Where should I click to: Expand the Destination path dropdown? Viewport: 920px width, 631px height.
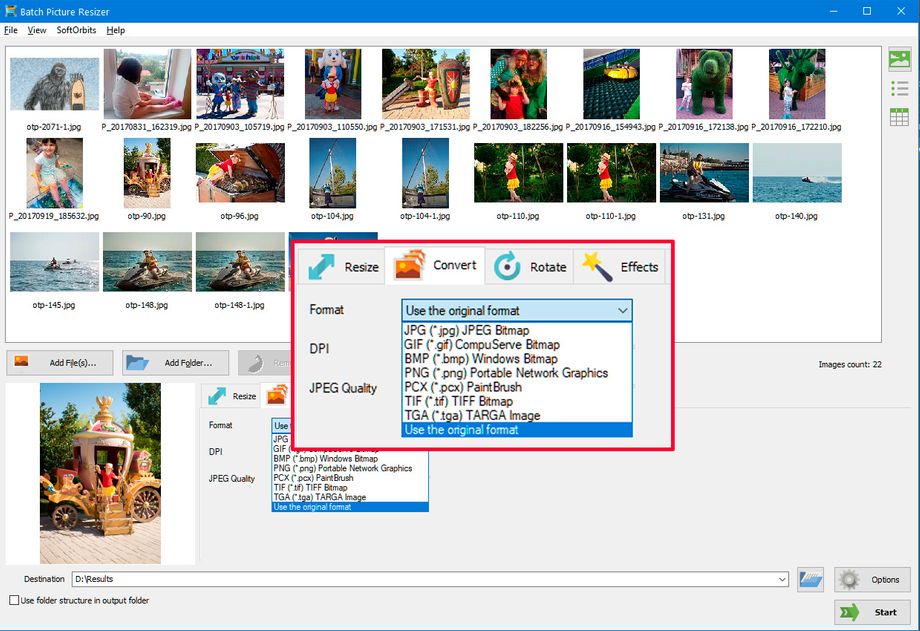coord(781,578)
